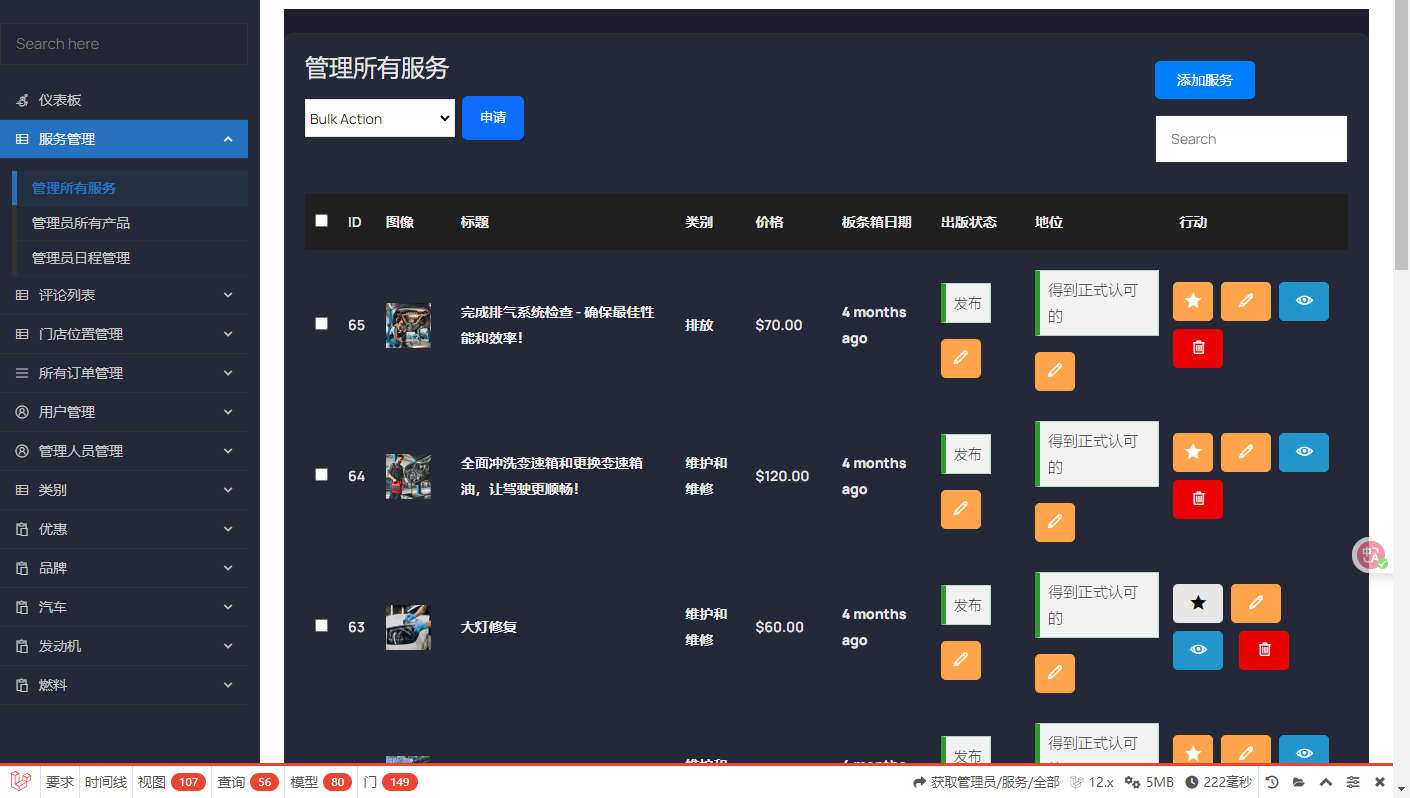Check the checkbox for service 64
This screenshot has height=798, width=1410.
click(x=321, y=474)
